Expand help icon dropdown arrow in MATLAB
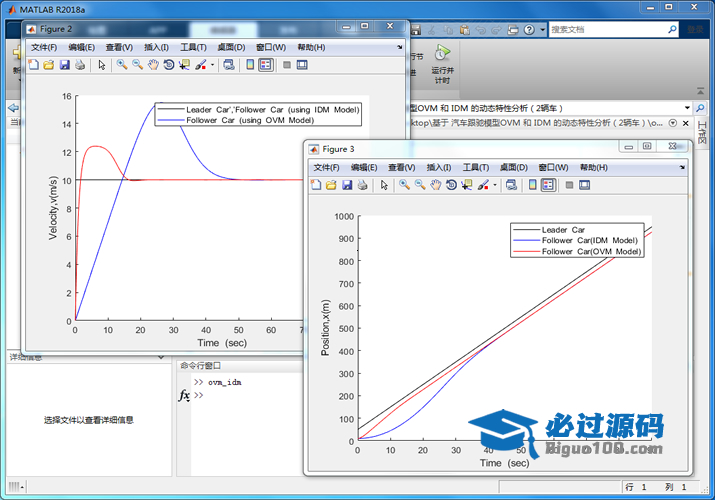Viewport: 715px width, 500px height. tap(543, 30)
